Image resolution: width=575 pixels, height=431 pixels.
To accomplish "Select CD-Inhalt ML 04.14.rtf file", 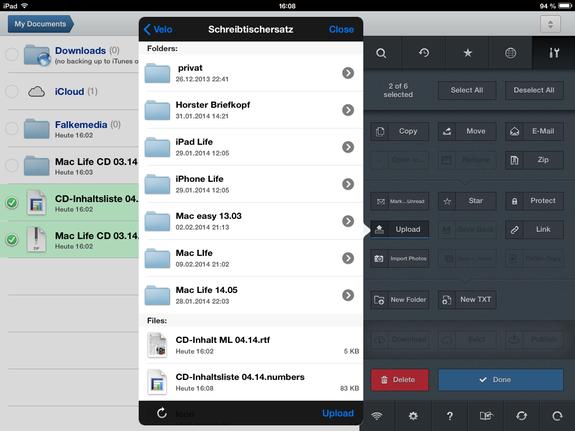I will pyautogui.click(x=251, y=345).
